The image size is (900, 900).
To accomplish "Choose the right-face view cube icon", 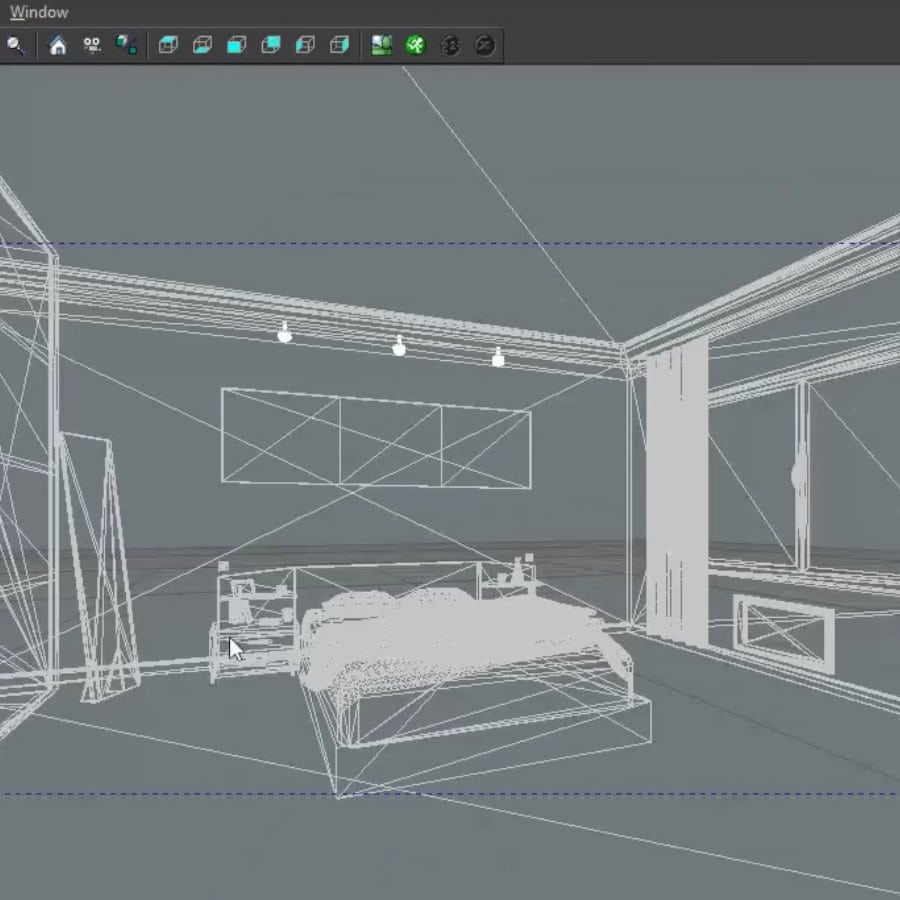I will [x=340, y=45].
